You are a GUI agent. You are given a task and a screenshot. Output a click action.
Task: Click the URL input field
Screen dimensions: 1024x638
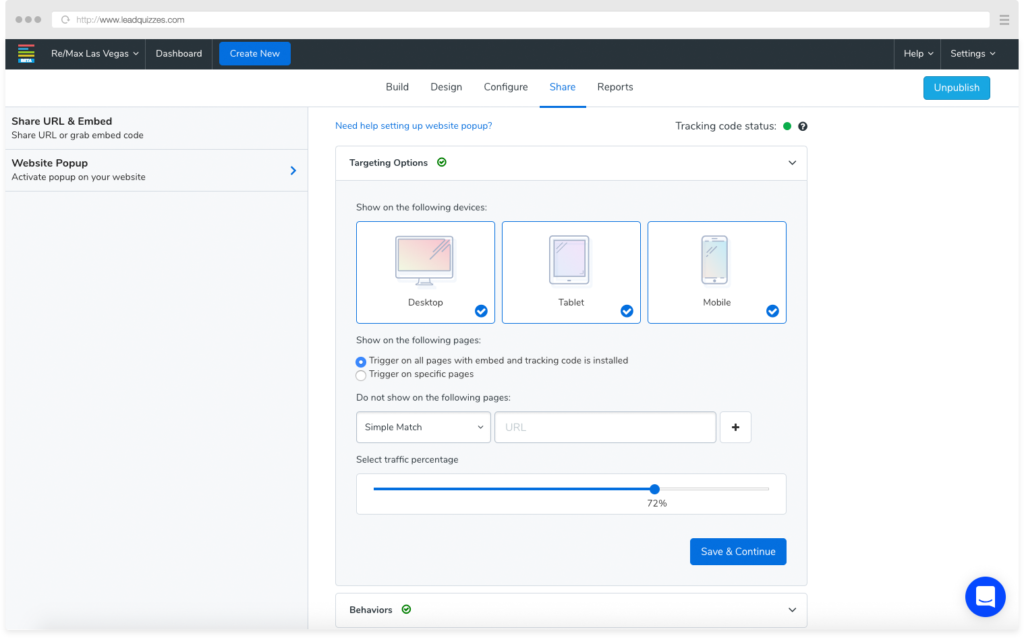point(604,427)
